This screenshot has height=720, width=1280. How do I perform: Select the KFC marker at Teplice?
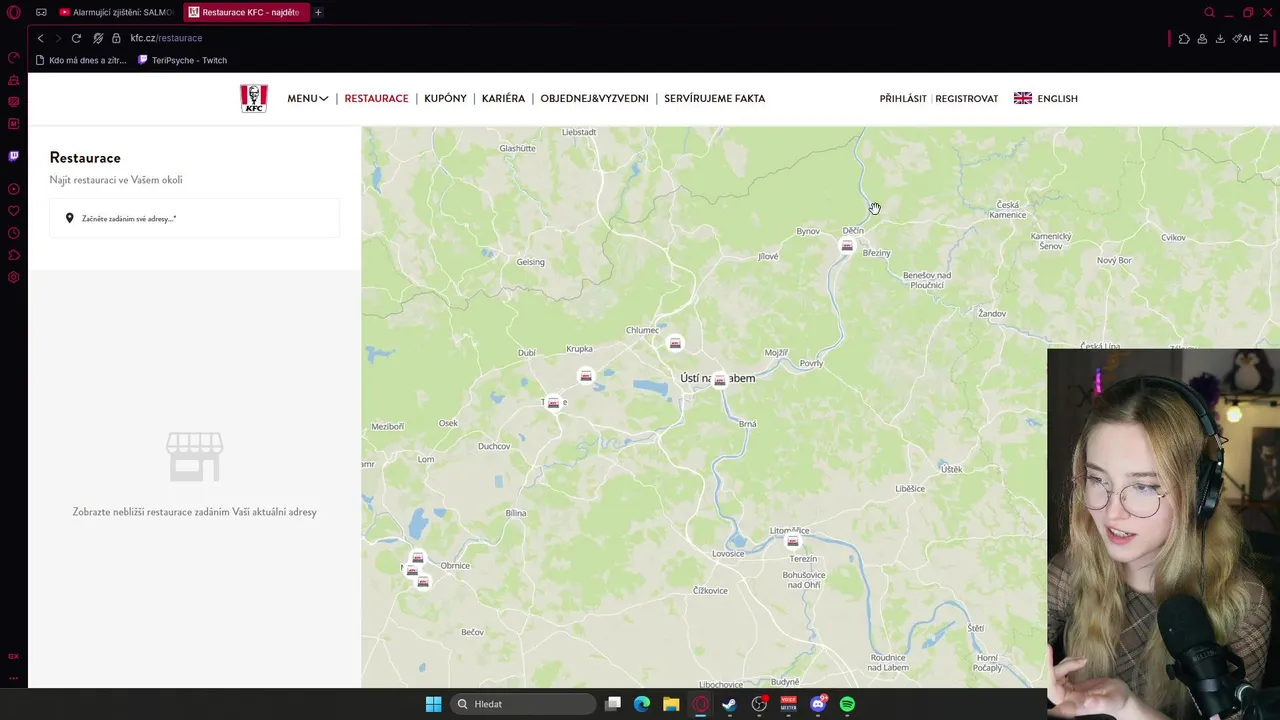553,402
